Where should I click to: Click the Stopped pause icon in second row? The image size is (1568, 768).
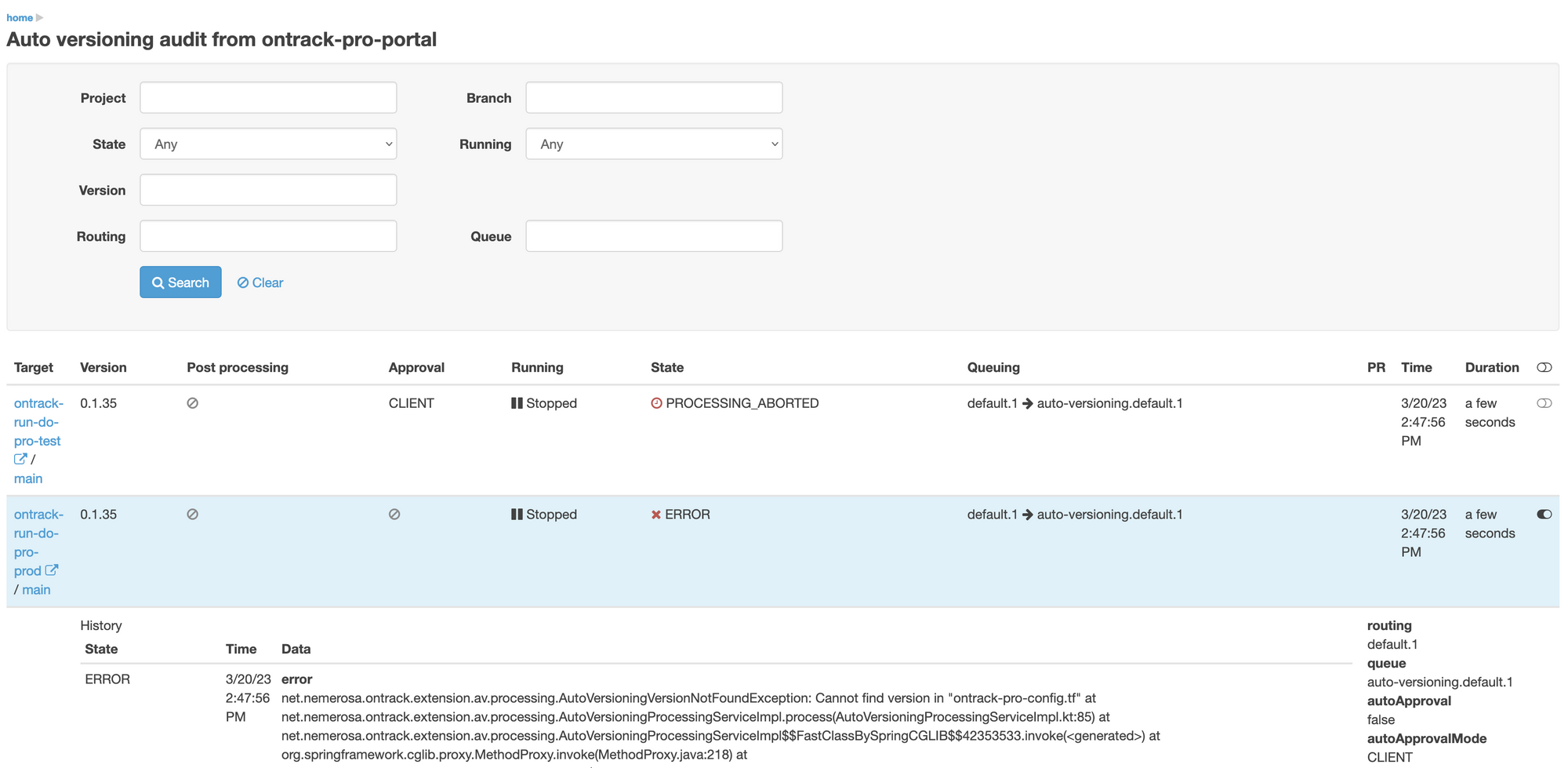[x=517, y=515]
